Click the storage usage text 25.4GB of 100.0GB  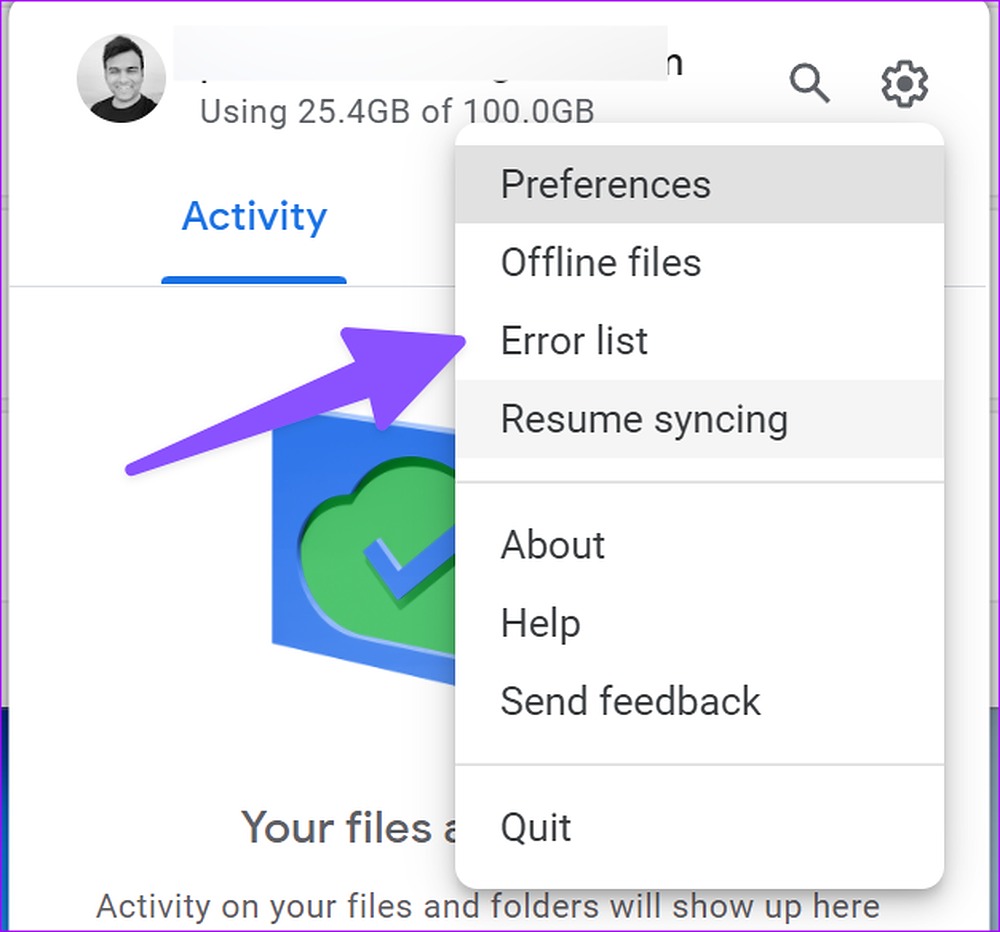pyautogui.click(x=397, y=112)
